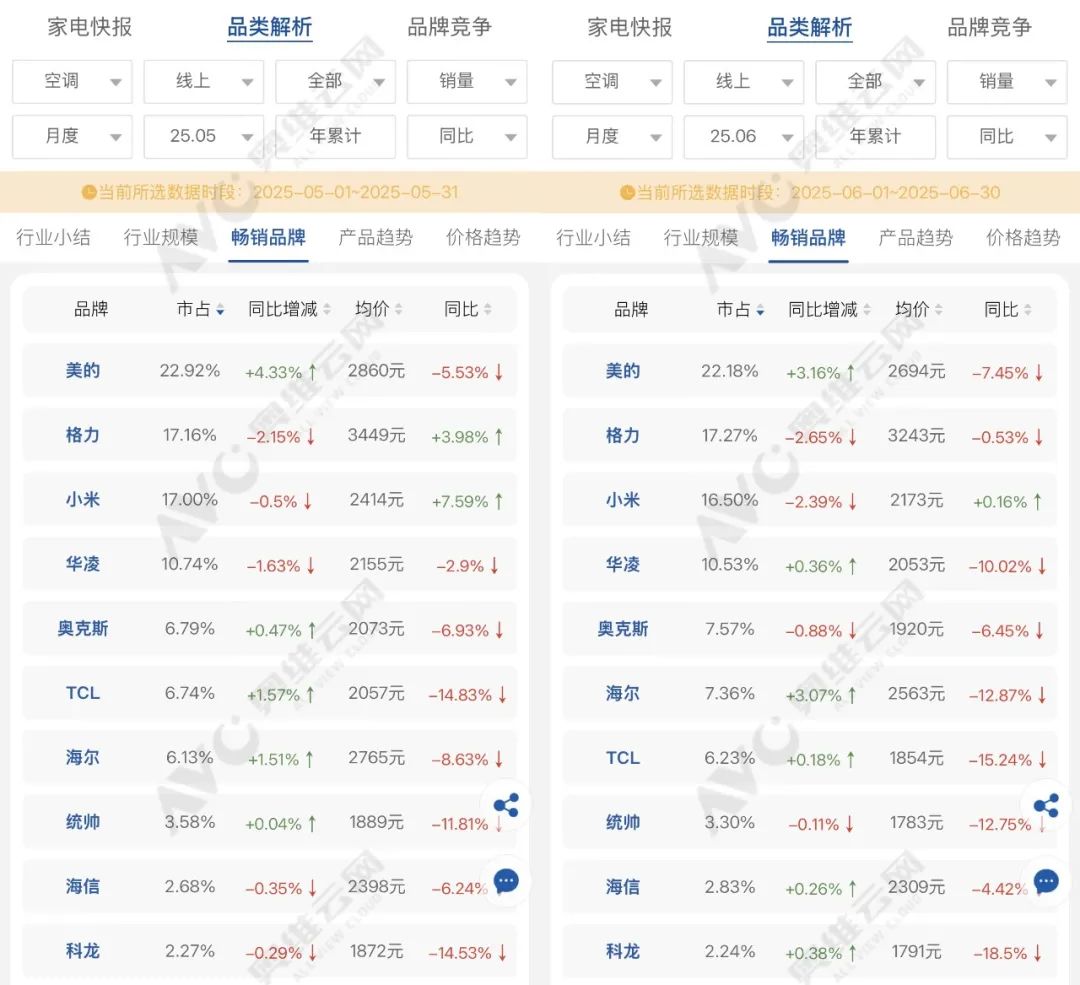
Task: Open 行业规模 sub-tab in left panel
Action: [161, 238]
